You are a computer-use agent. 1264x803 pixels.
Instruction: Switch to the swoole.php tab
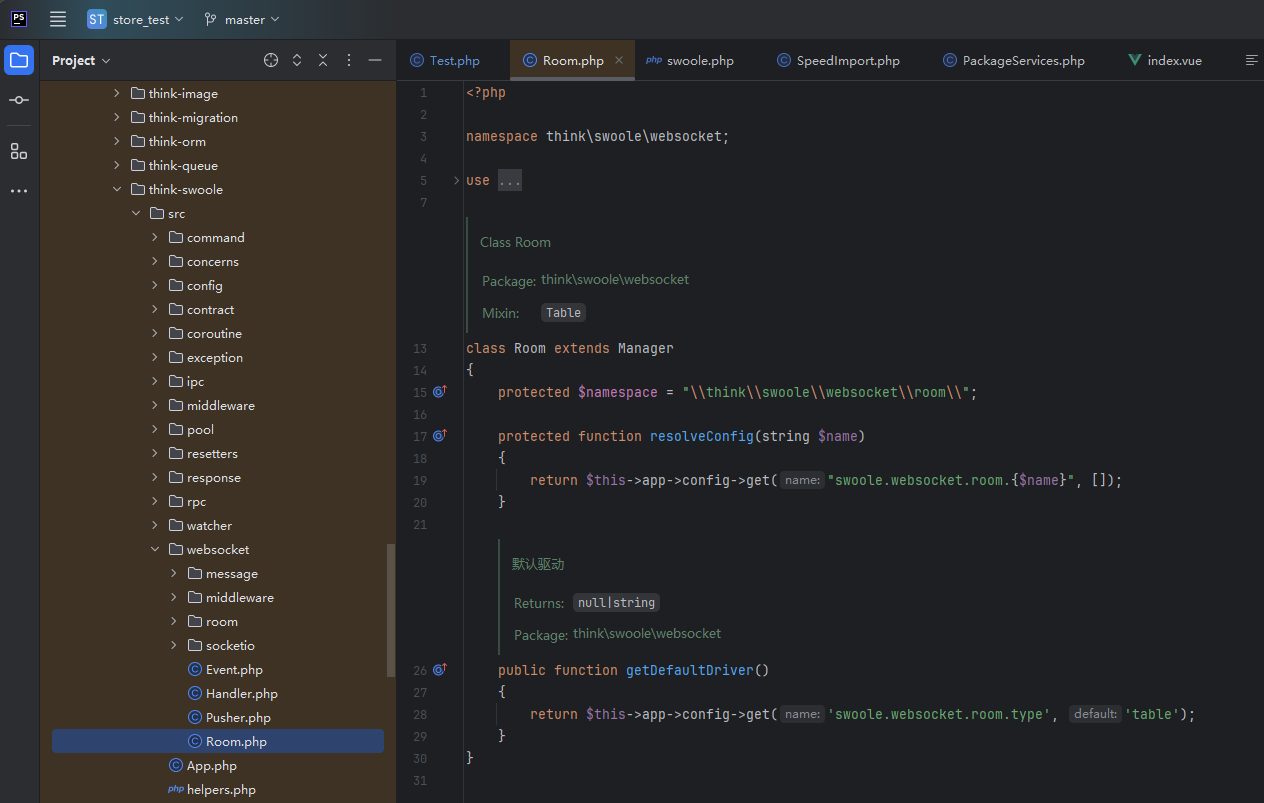pos(690,60)
